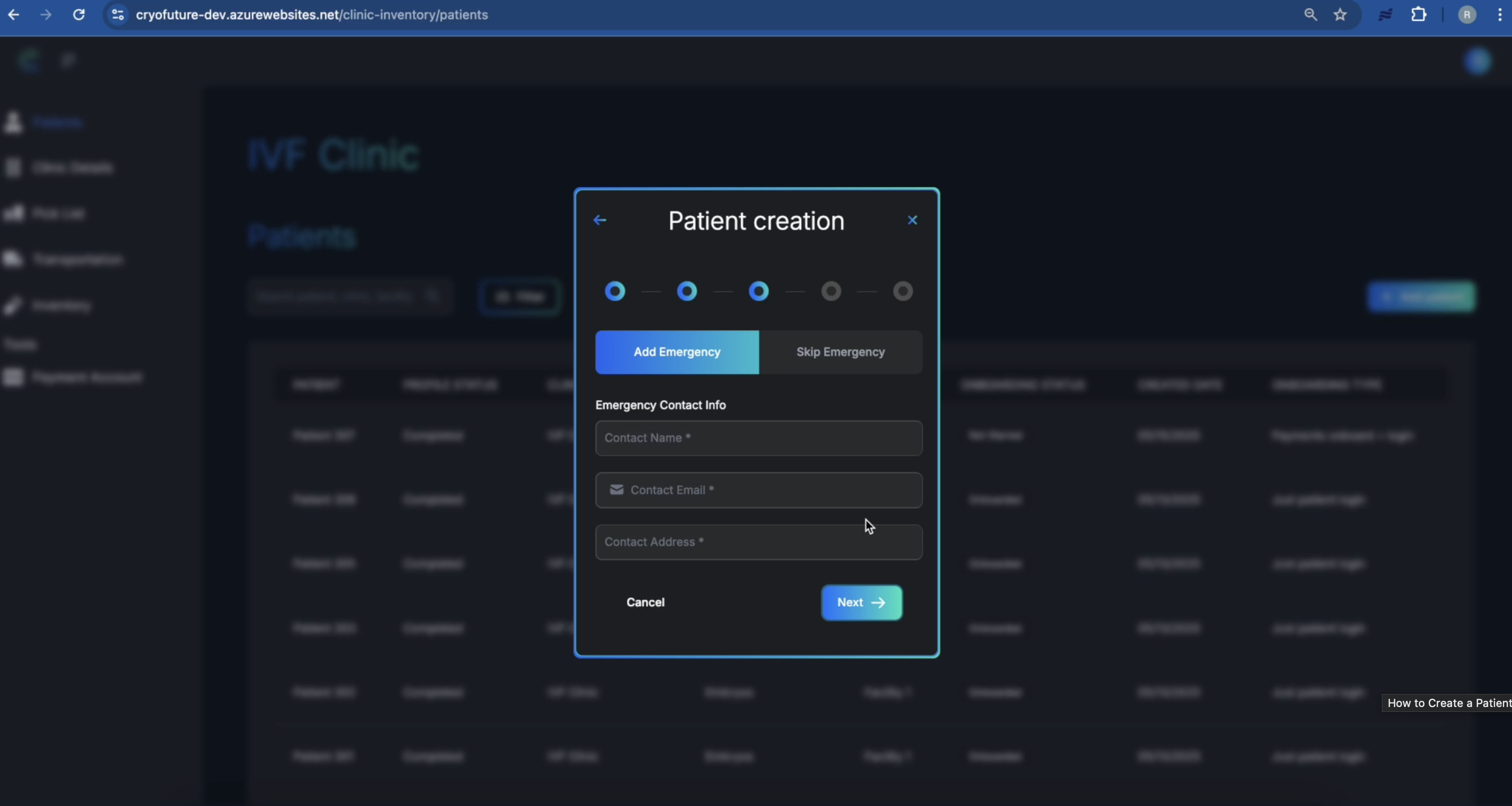This screenshot has width=1512, height=806.
Task: Select Payment Account under Tools
Action: coord(87,377)
